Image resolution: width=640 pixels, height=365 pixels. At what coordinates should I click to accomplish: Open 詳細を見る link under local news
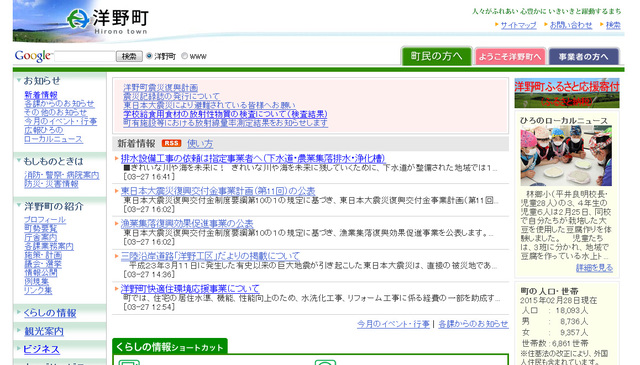point(594,268)
